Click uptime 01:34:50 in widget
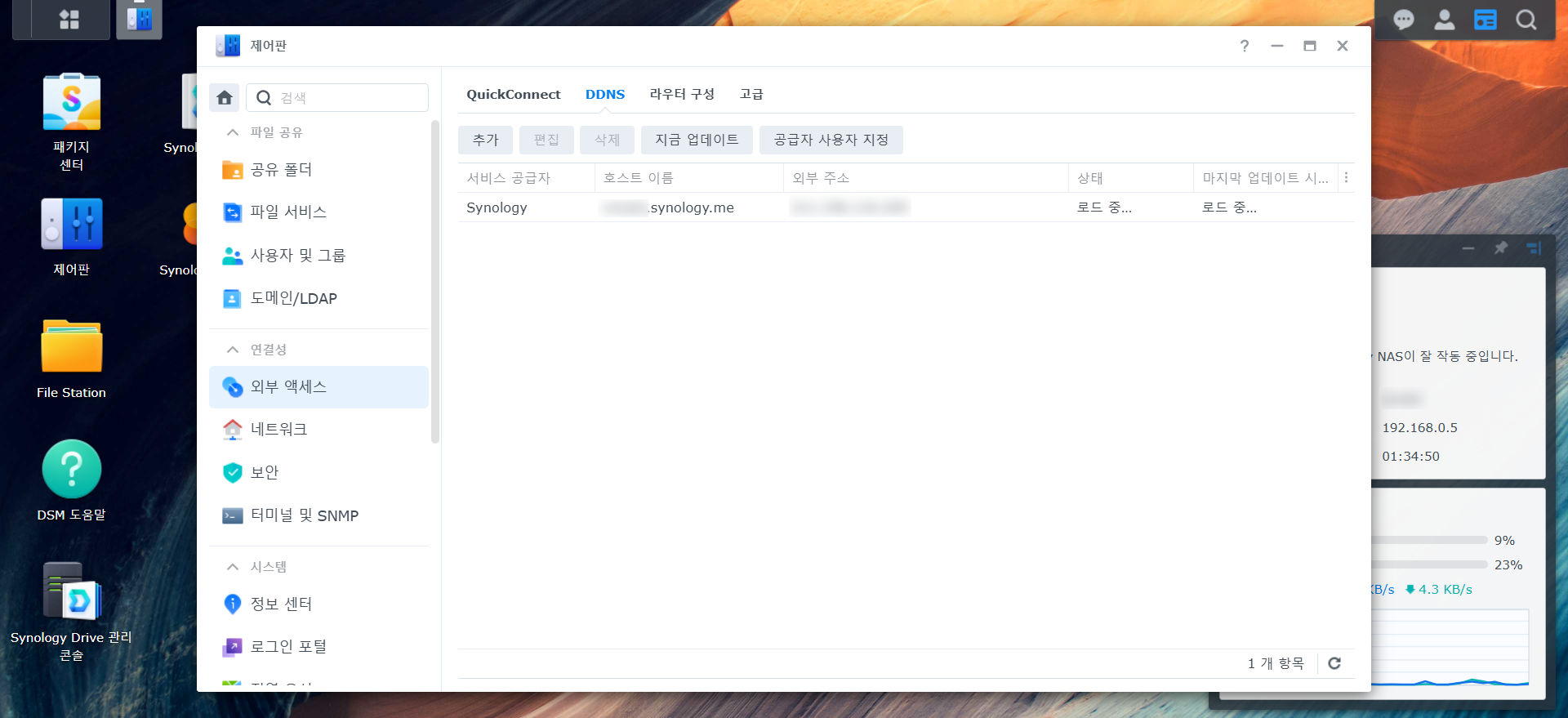 (1410, 457)
